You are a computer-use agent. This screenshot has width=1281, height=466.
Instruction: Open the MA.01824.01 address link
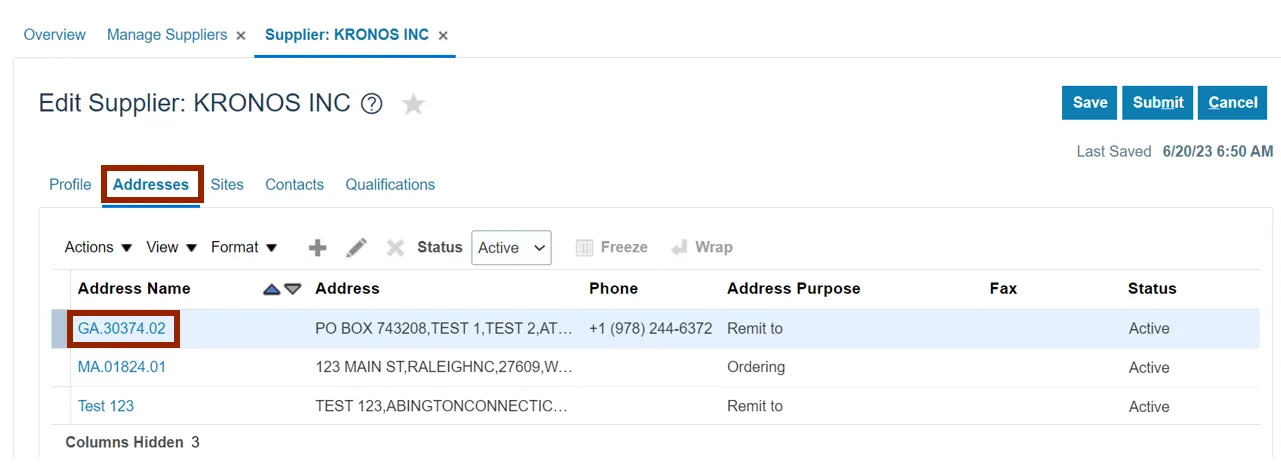(x=122, y=367)
